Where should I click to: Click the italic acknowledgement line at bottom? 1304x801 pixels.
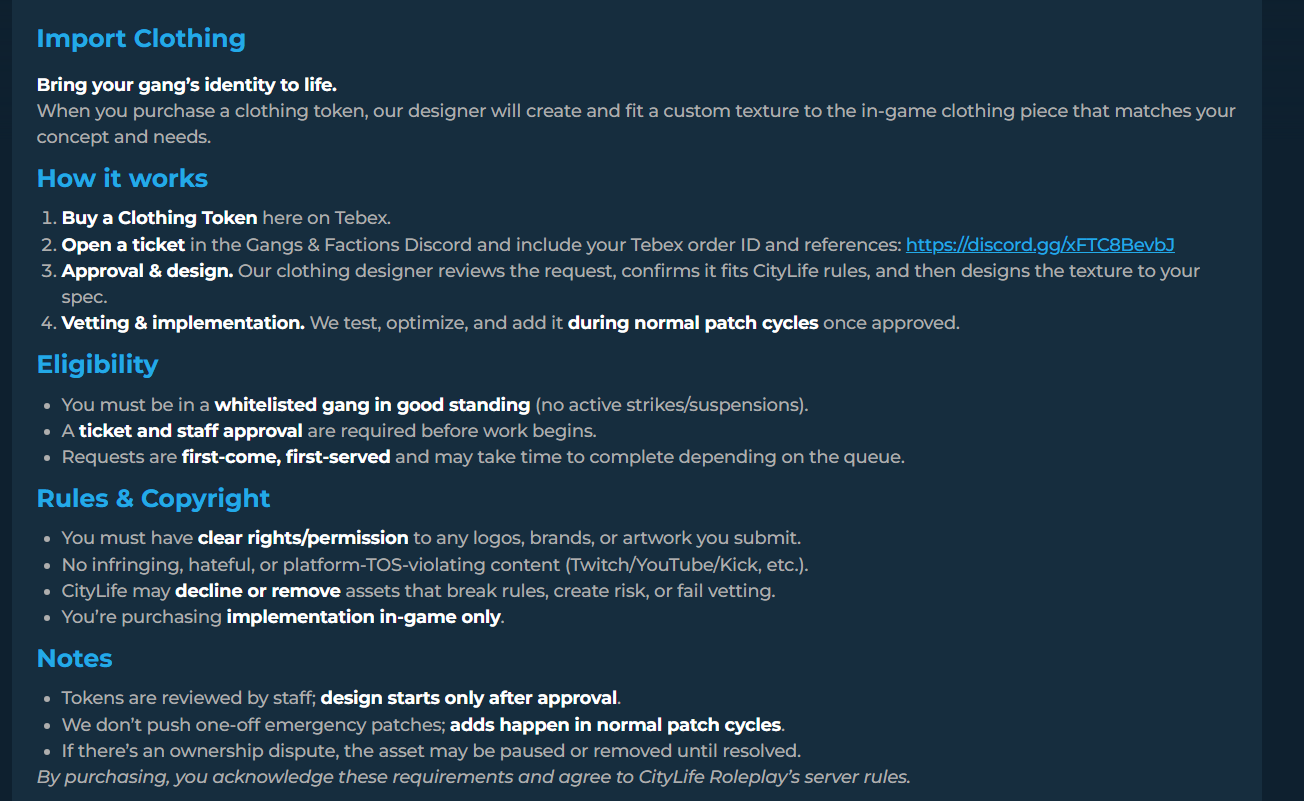pos(474,778)
